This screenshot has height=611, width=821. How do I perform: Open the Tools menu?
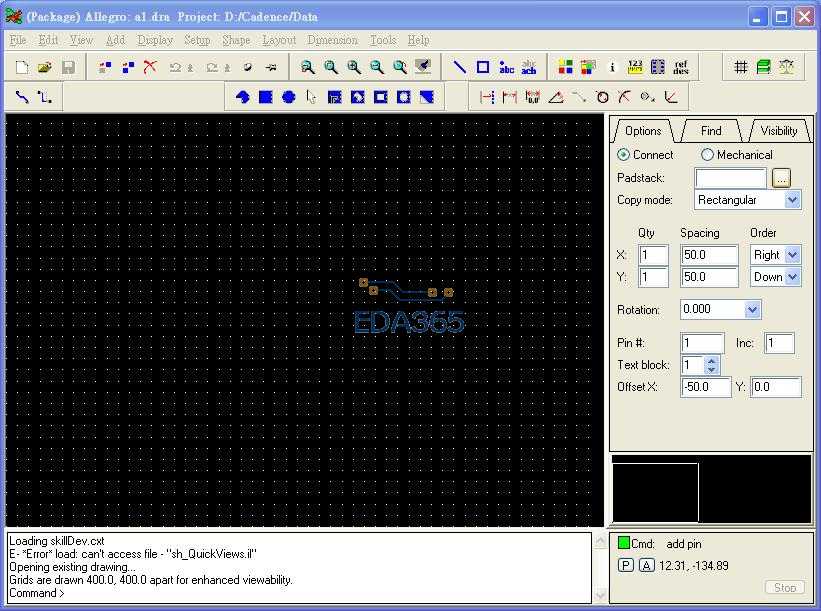(383, 40)
